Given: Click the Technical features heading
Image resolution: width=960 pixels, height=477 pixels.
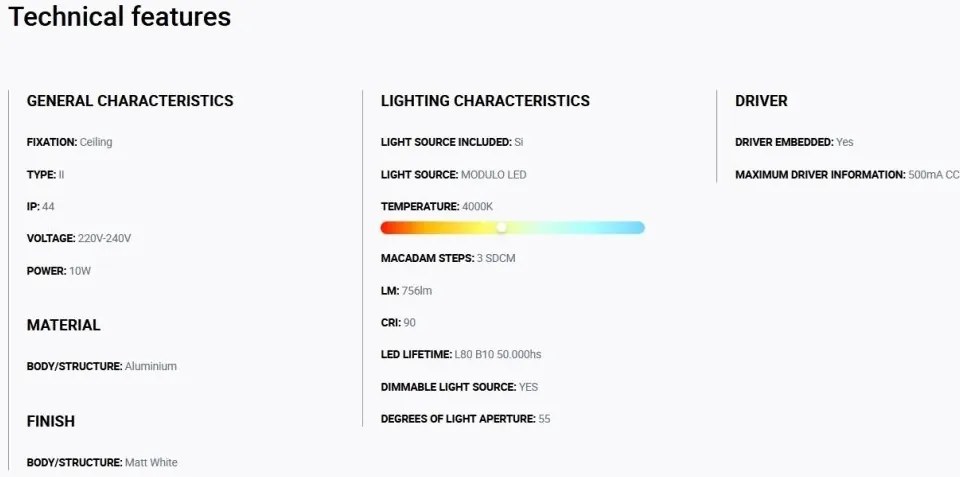Looking at the screenshot, I should [x=120, y=17].
